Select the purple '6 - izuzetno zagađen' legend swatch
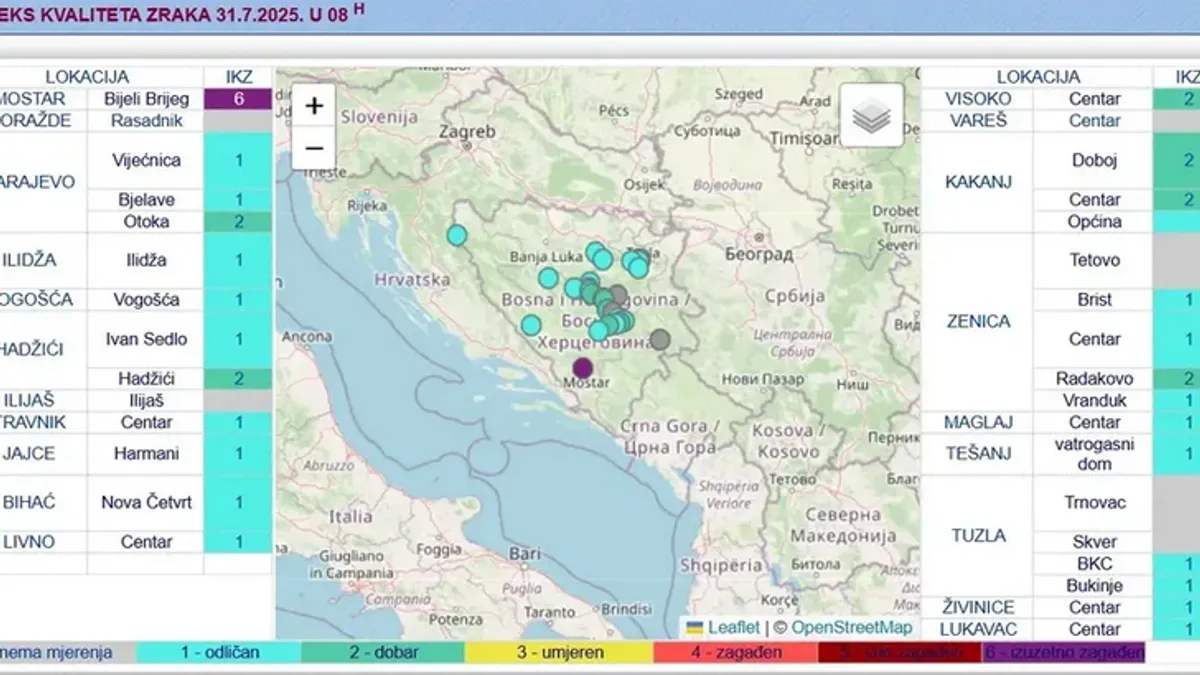The image size is (1200, 675). 1066,651
